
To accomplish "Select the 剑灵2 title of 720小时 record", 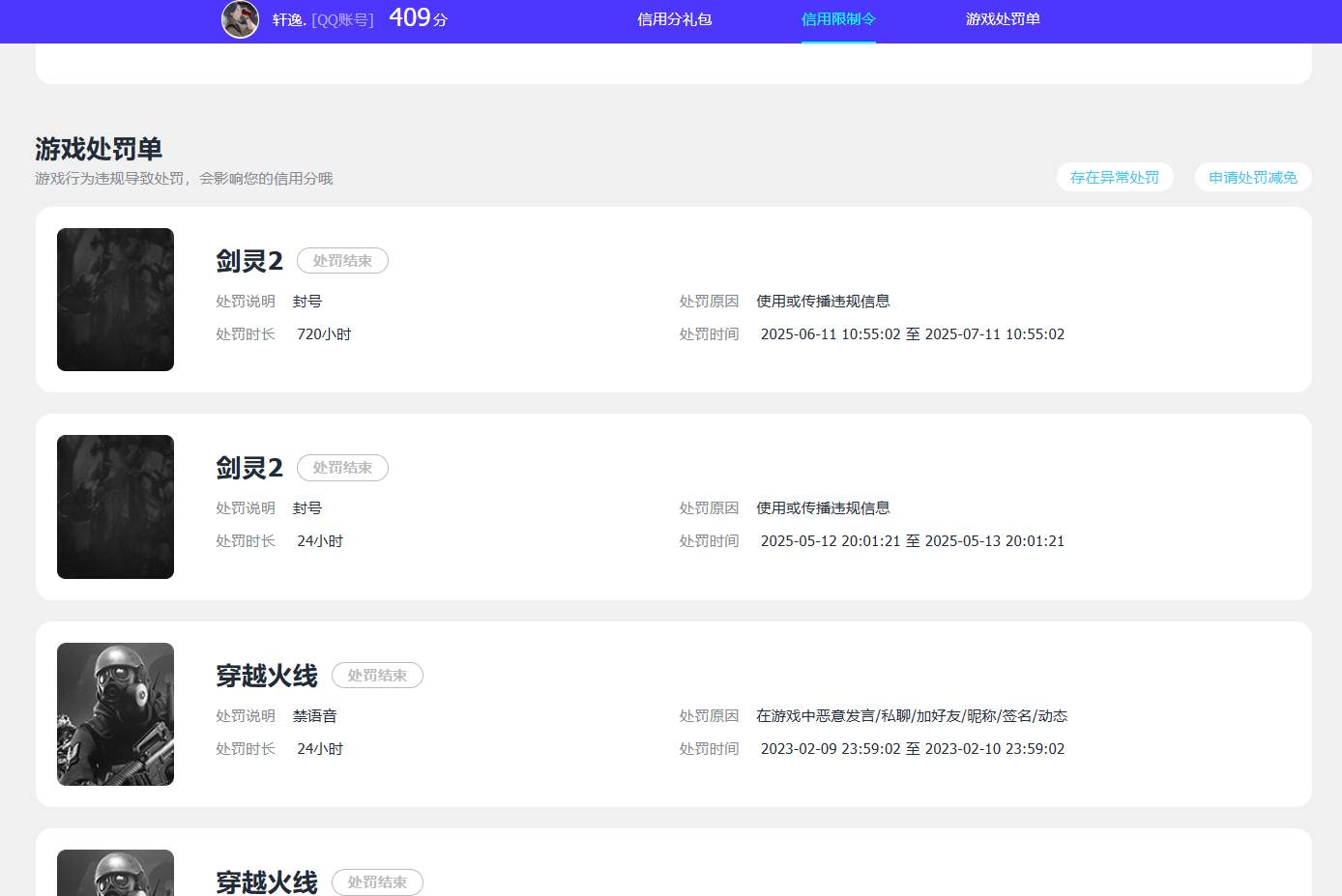I will 249,261.
